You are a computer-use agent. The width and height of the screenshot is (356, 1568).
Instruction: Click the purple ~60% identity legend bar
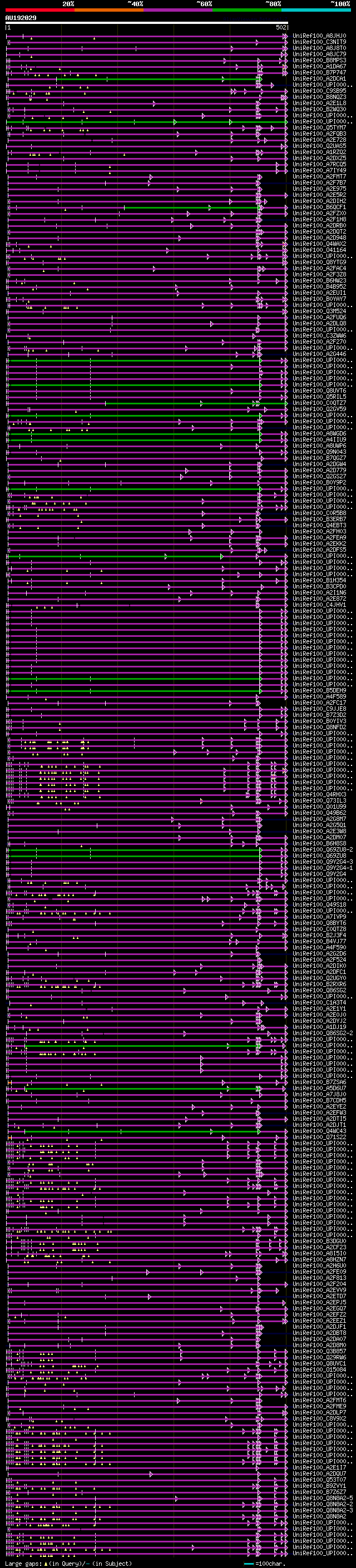click(x=179, y=11)
